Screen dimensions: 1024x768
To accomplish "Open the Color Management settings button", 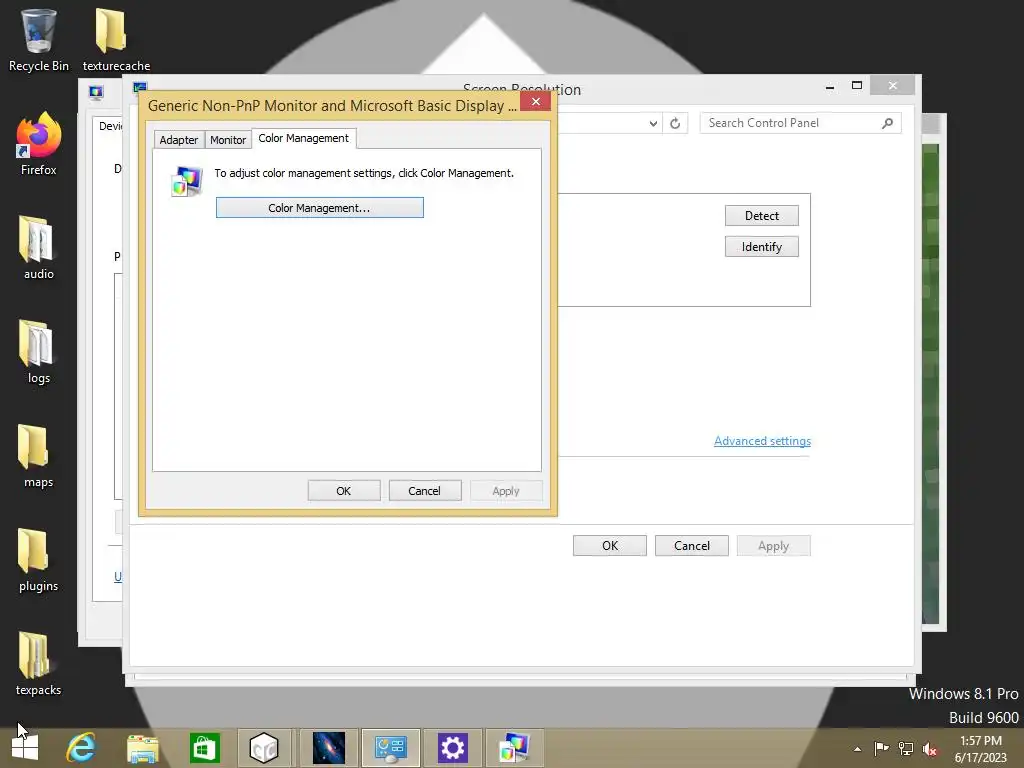I will pos(319,208).
